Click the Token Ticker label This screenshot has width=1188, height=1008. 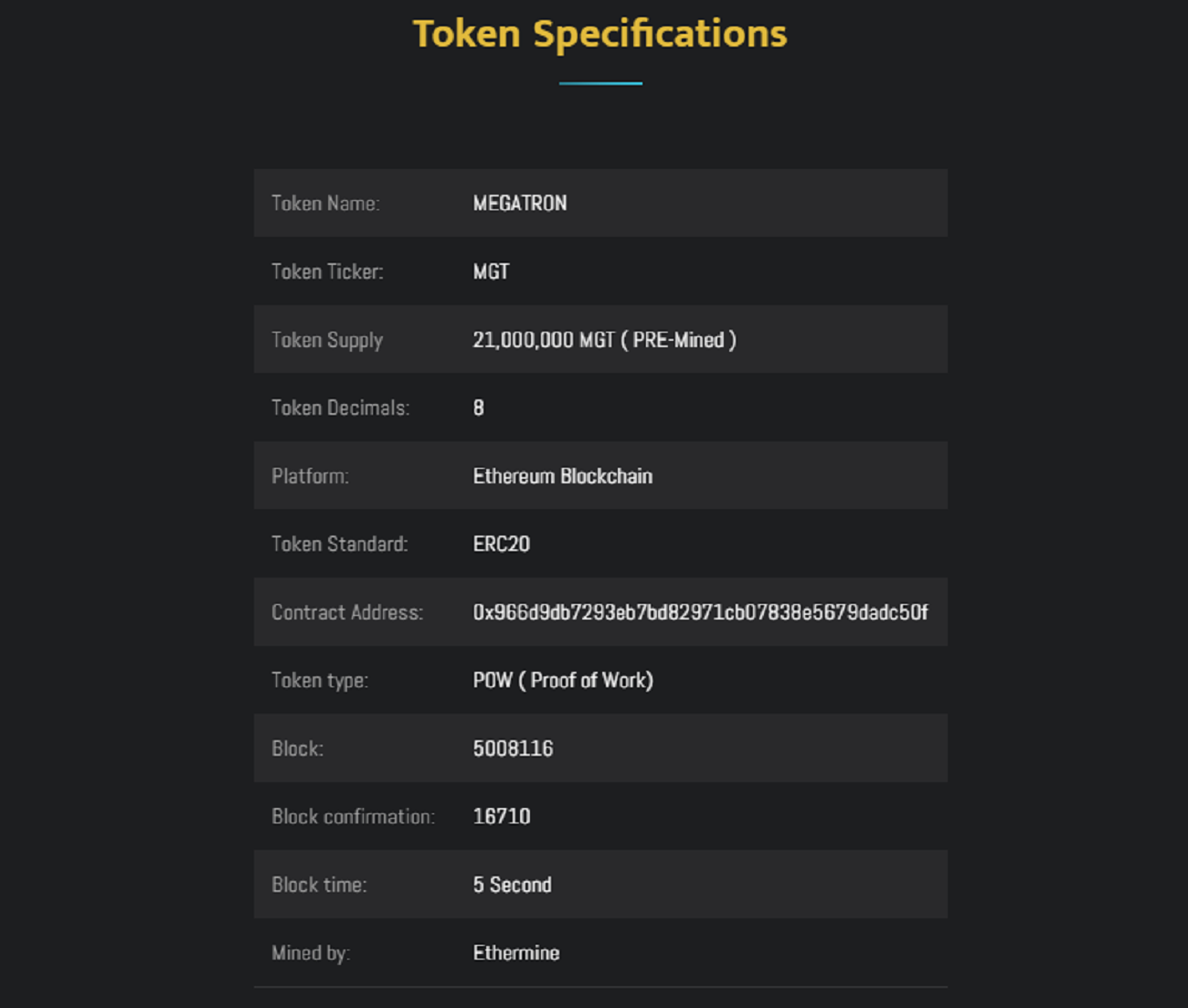[x=327, y=271]
